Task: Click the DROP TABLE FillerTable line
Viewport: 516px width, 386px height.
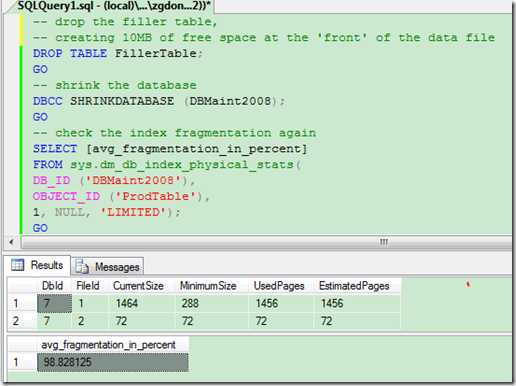Action: pos(118,53)
